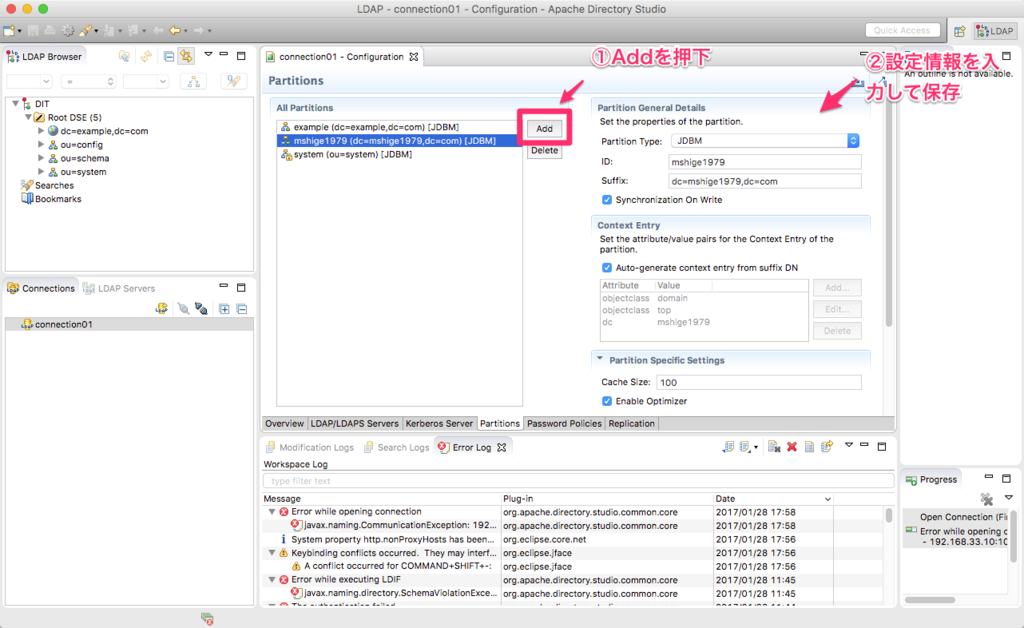Click Remove All Finished Operations icon in Progress
Image resolution: width=1024 pixels, height=628 pixels.
[x=987, y=499]
